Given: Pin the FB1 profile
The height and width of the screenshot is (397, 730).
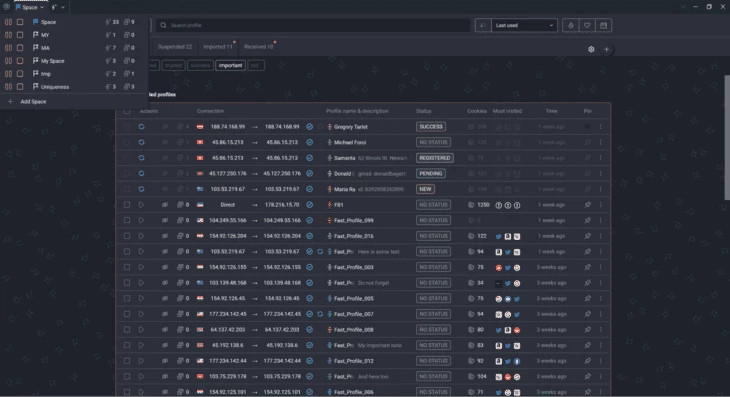Looking at the screenshot, I should (588, 205).
